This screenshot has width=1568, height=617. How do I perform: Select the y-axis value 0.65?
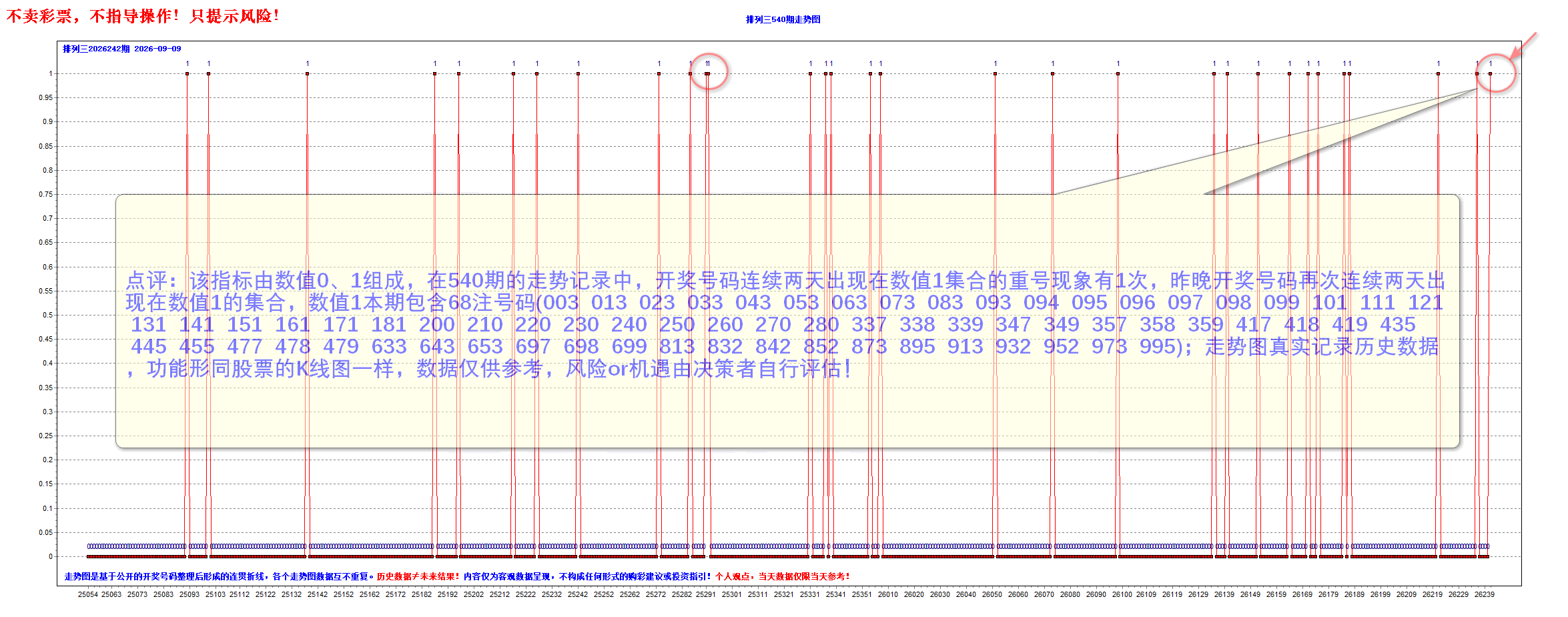point(45,242)
